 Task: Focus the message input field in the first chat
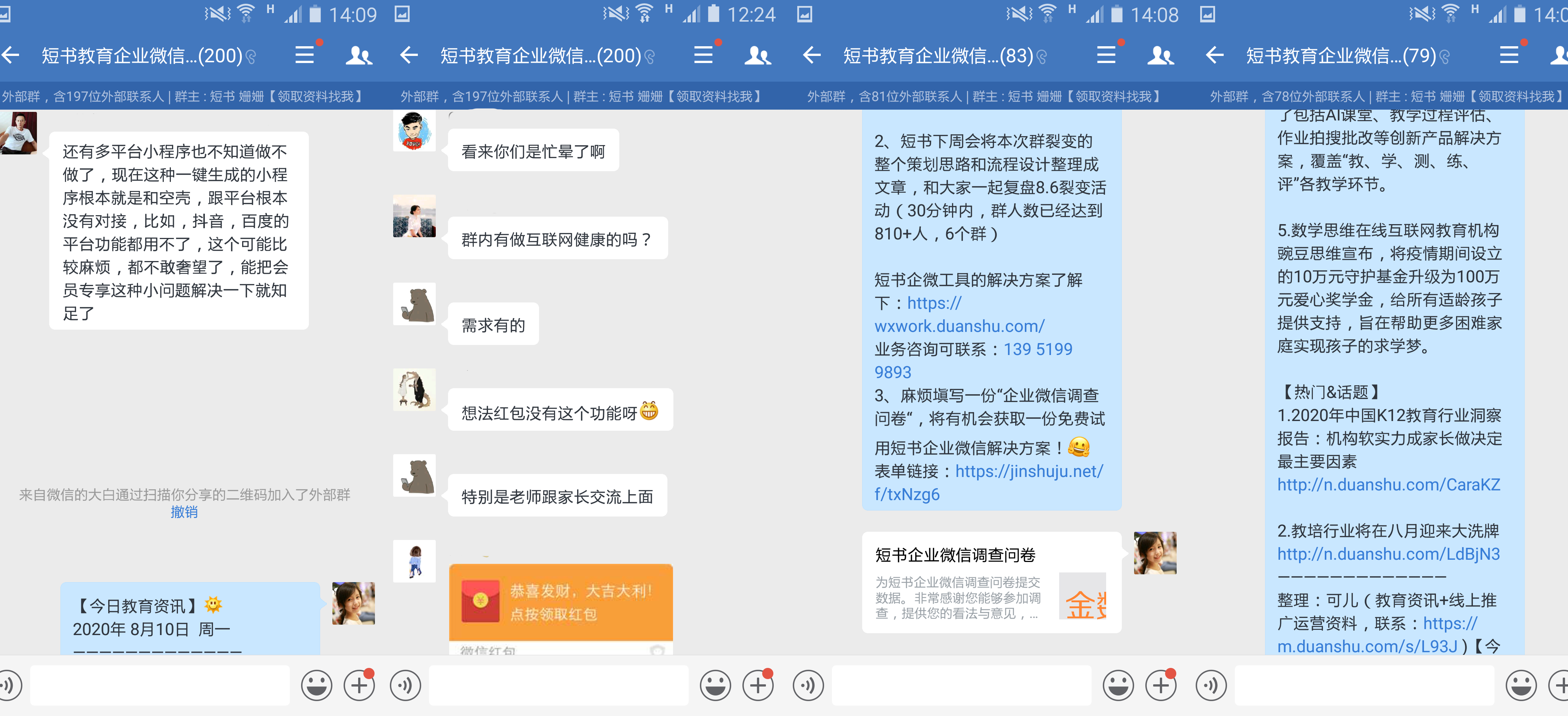[x=160, y=685]
